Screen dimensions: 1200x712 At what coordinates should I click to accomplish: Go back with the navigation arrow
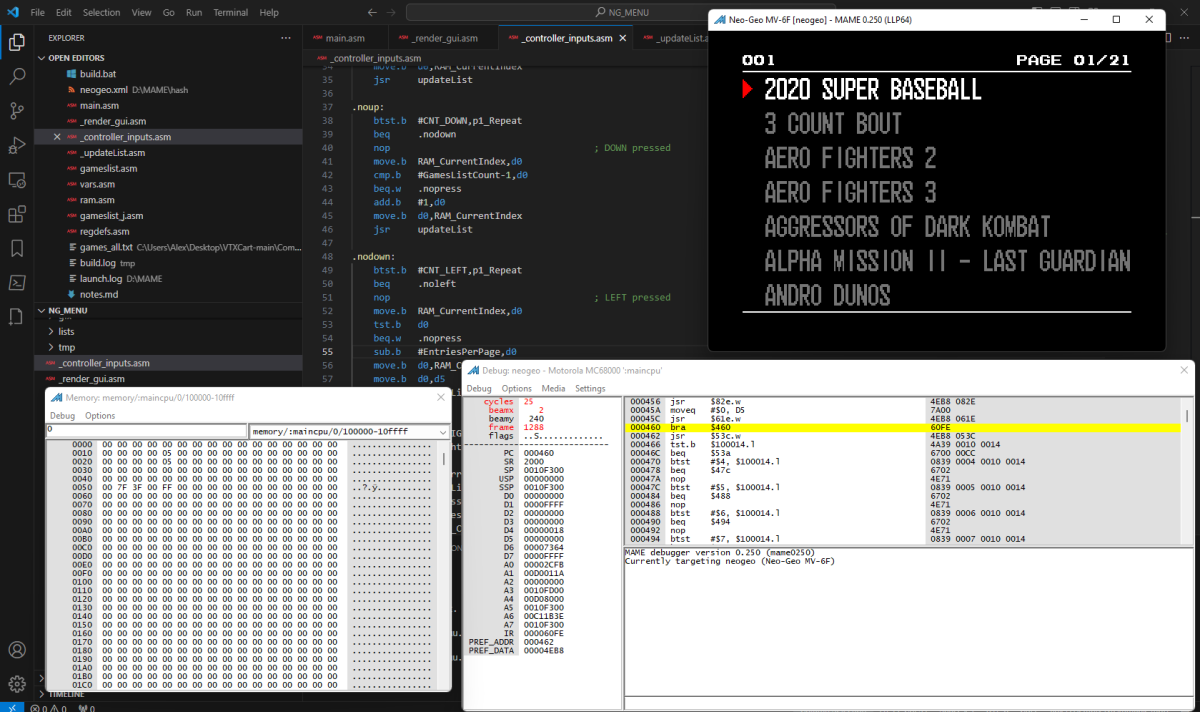click(x=371, y=13)
